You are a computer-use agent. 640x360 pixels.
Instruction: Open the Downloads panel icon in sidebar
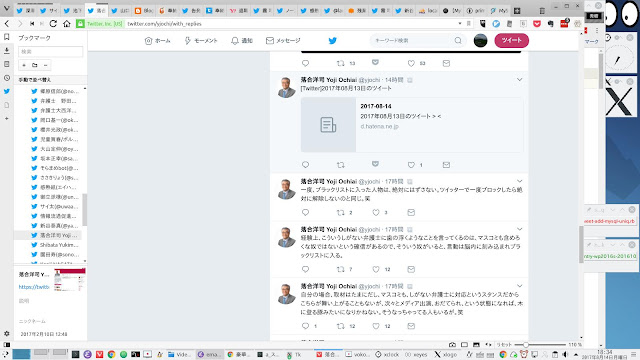click(x=7, y=51)
